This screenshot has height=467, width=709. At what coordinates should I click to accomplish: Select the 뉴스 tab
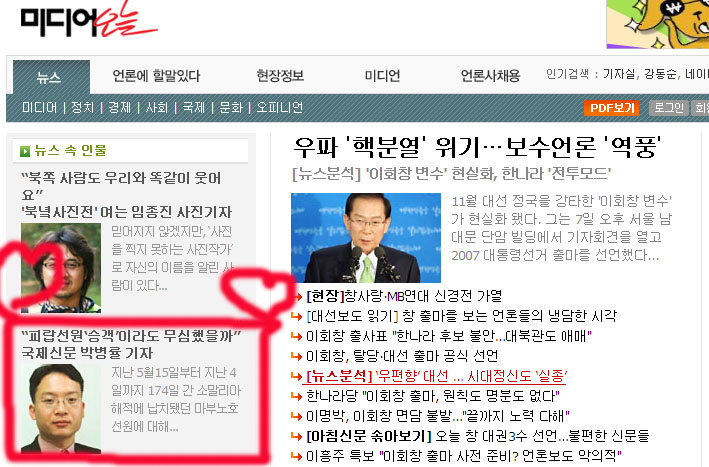pos(51,77)
